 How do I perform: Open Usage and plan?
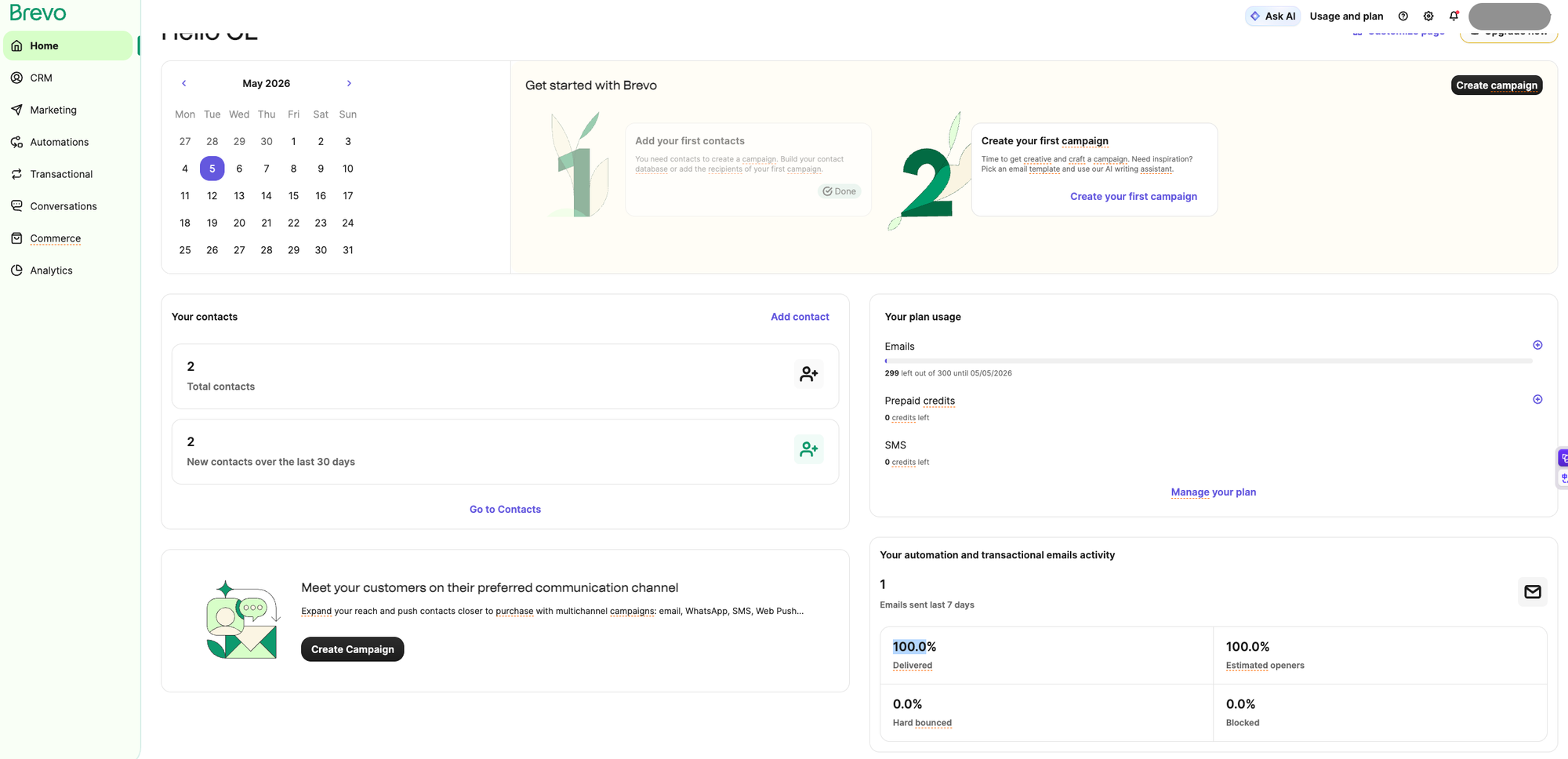1346,16
